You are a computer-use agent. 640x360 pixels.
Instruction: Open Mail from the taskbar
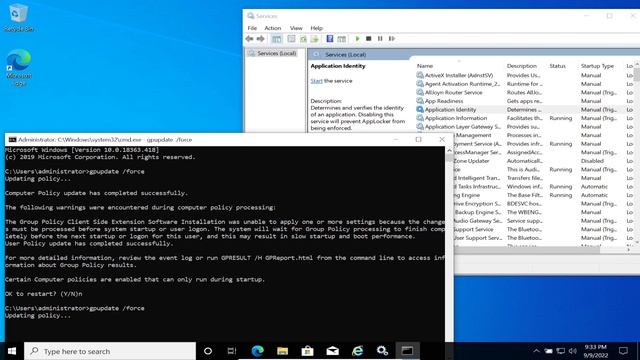333,351
